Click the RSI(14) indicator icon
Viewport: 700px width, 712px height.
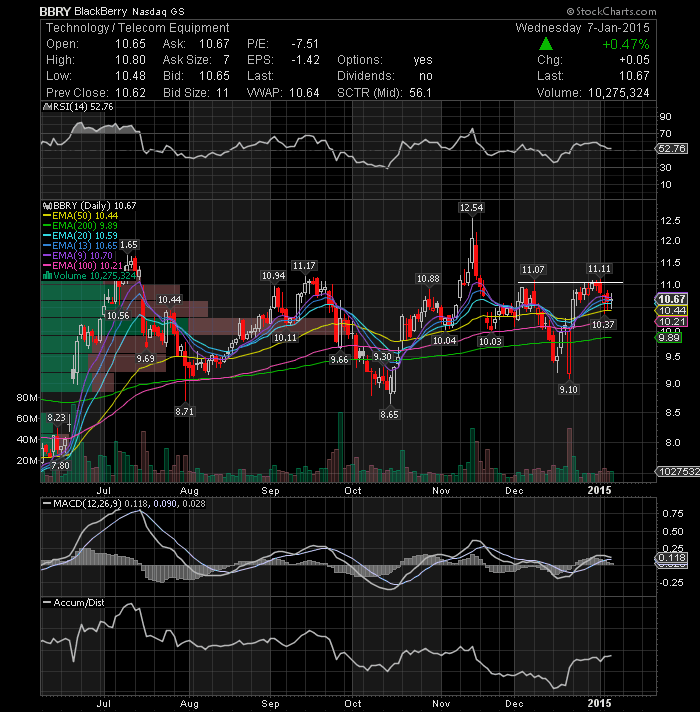coord(45,107)
